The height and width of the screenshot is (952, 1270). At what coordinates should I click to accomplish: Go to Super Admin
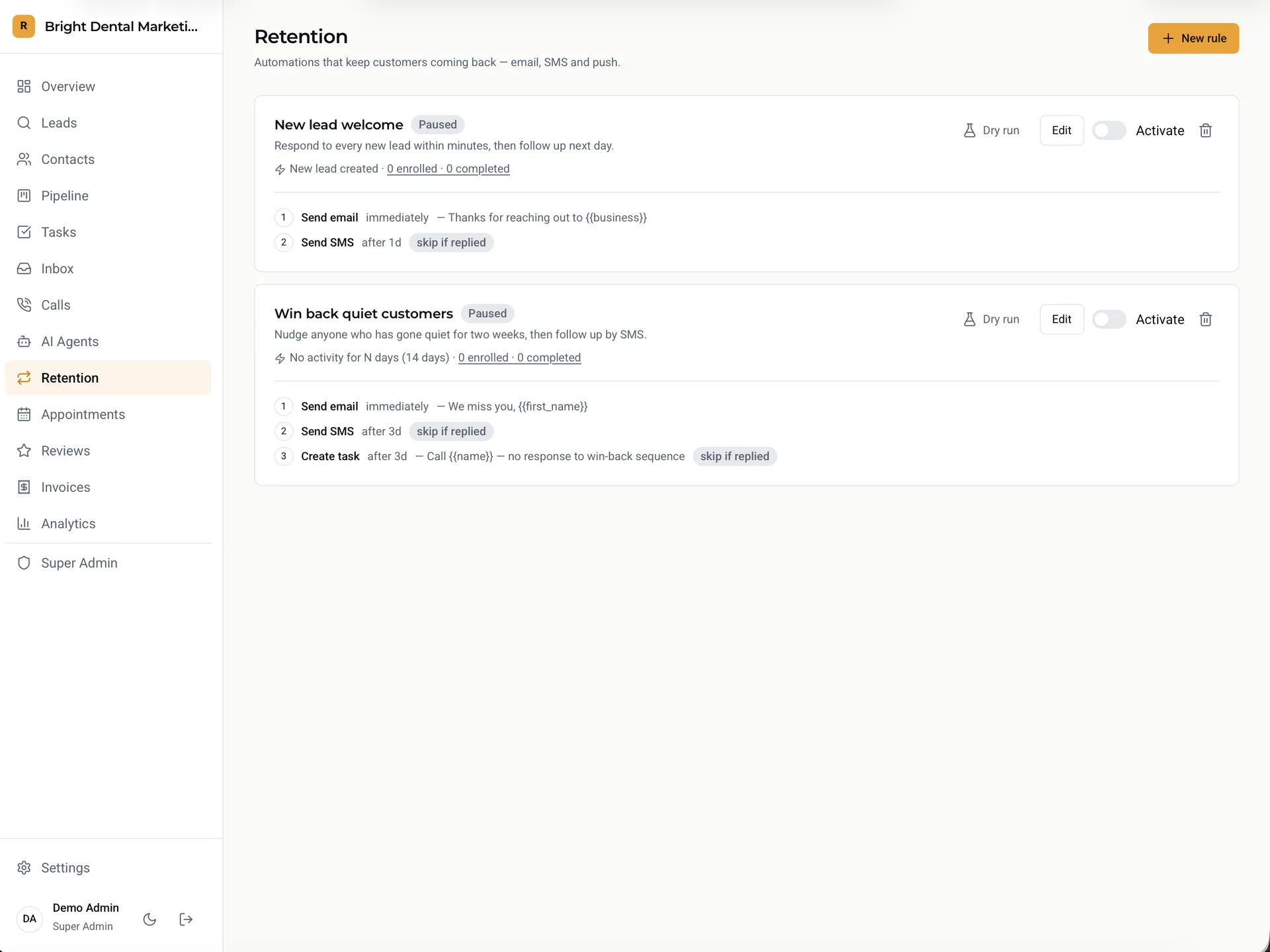tap(108, 563)
